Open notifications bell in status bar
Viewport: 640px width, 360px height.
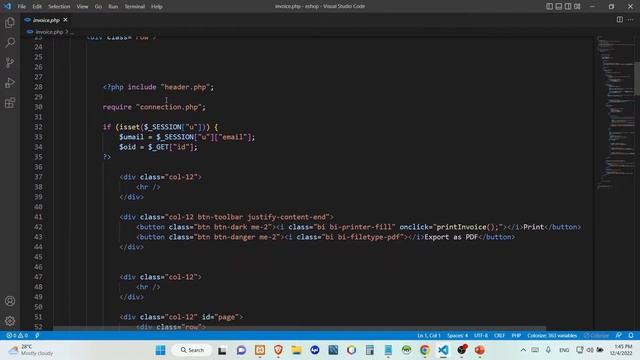[631, 335]
